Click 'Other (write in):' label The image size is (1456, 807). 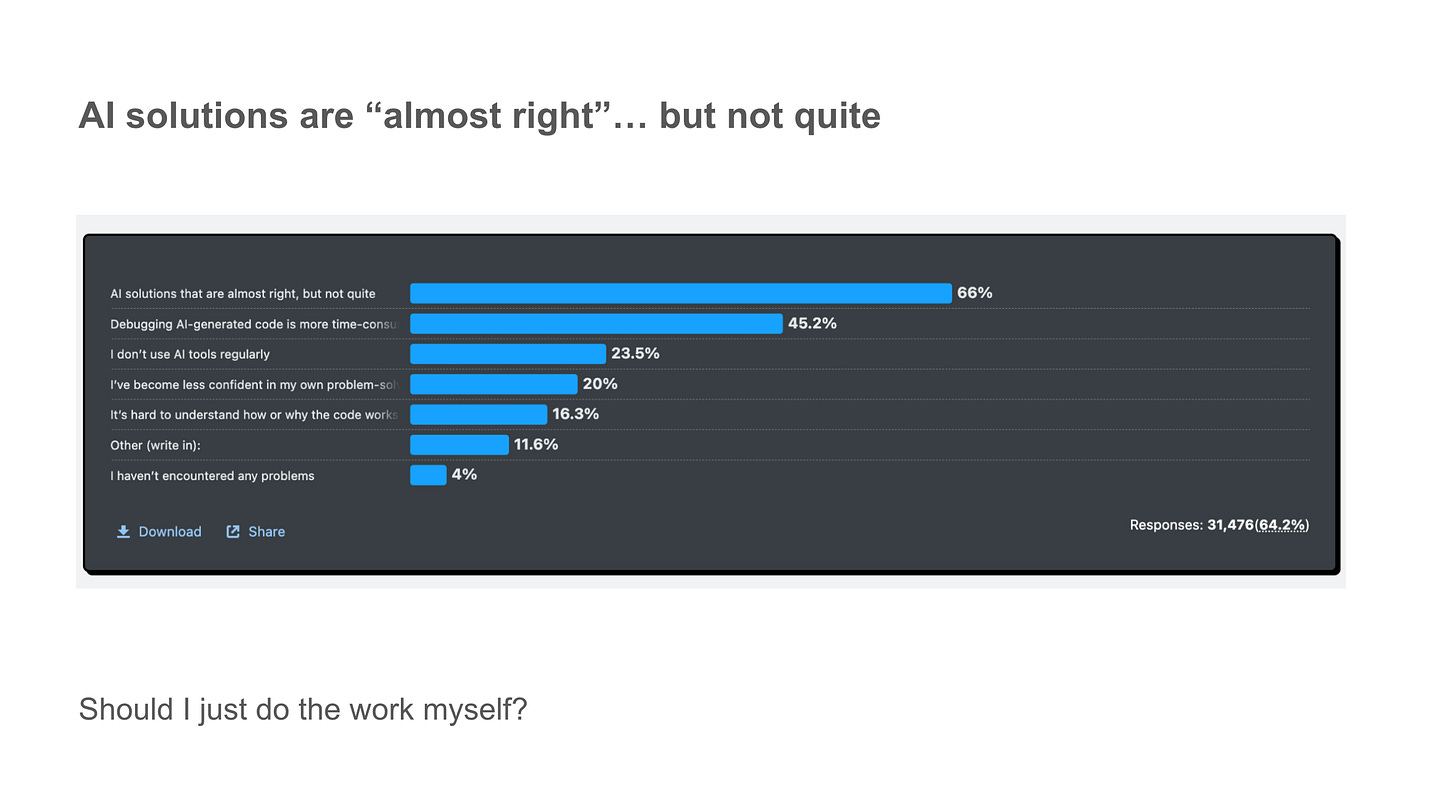[155, 445]
